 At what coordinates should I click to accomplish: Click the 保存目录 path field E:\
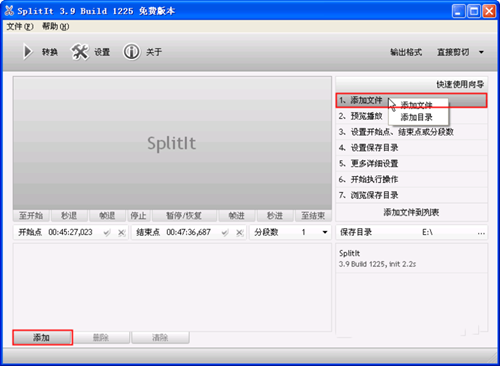pyautogui.click(x=427, y=232)
